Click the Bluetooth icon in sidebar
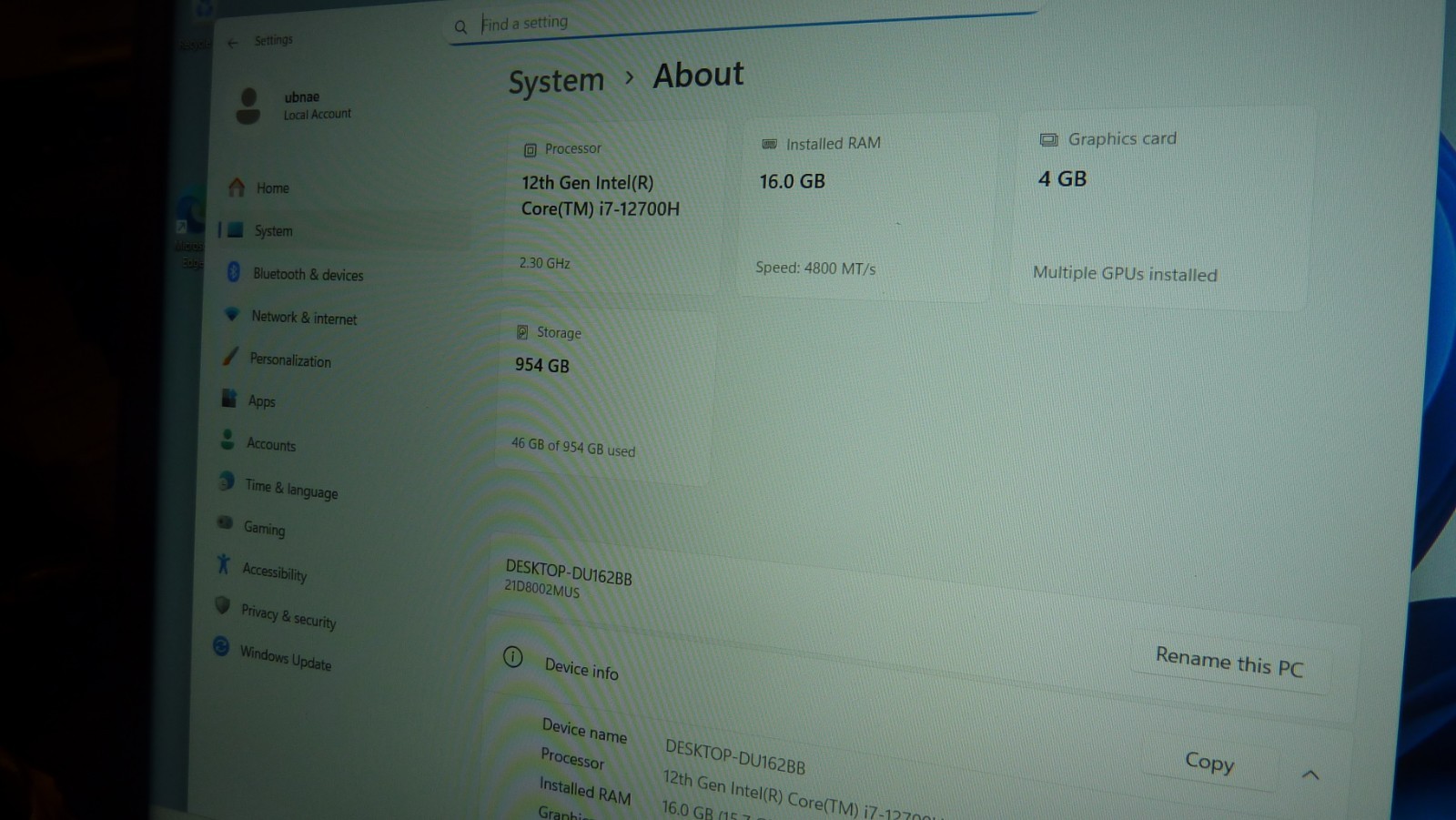1456x820 pixels. 233,272
